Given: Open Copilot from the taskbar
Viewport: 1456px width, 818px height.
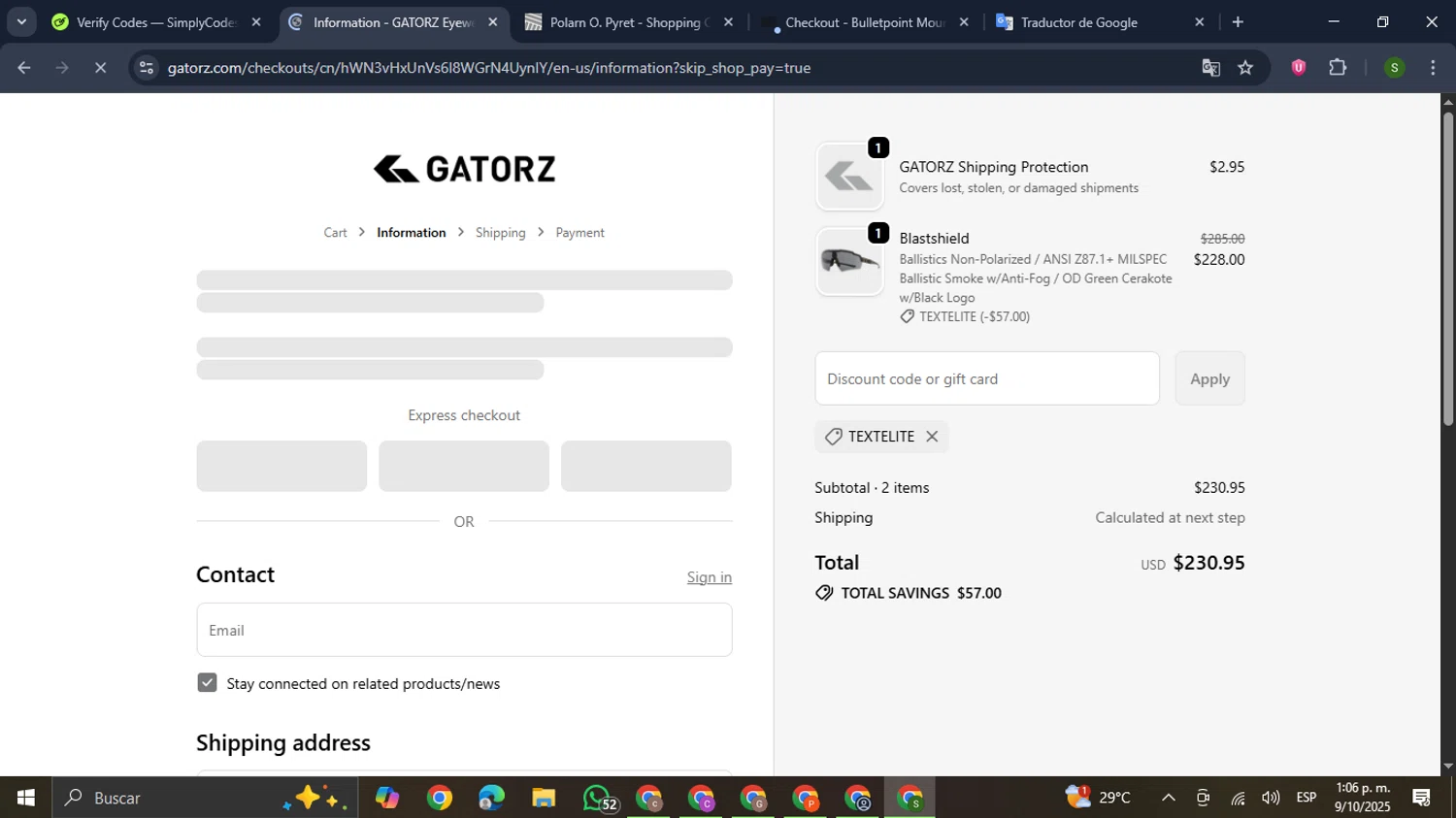Looking at the screenshot, I should point(387,798).
